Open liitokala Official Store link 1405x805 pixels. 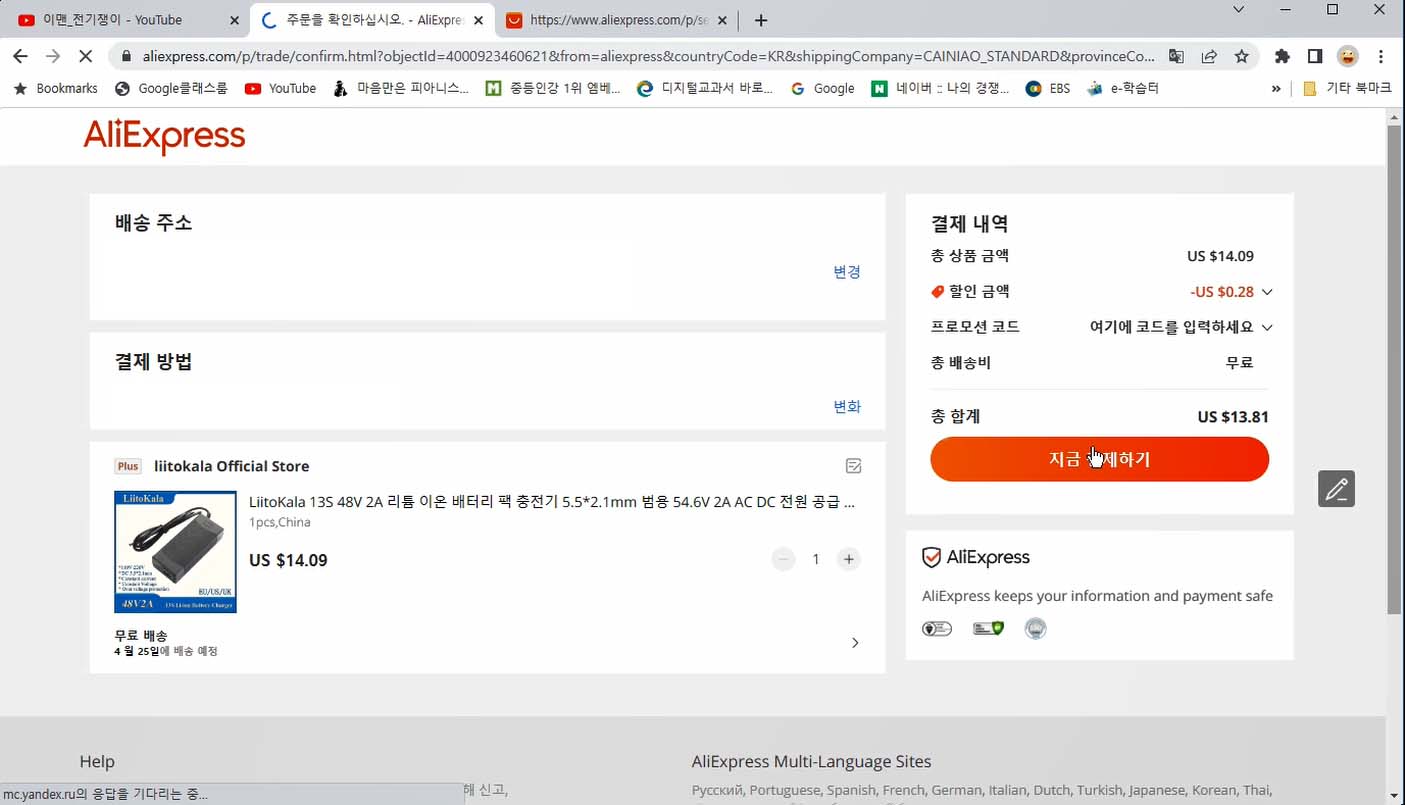tap(231, 466)
